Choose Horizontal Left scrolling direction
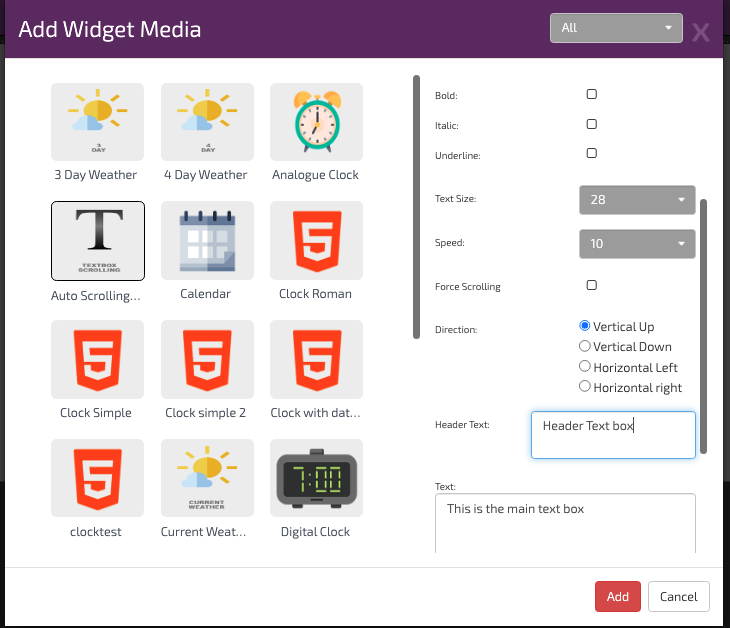 click(586, 367)
